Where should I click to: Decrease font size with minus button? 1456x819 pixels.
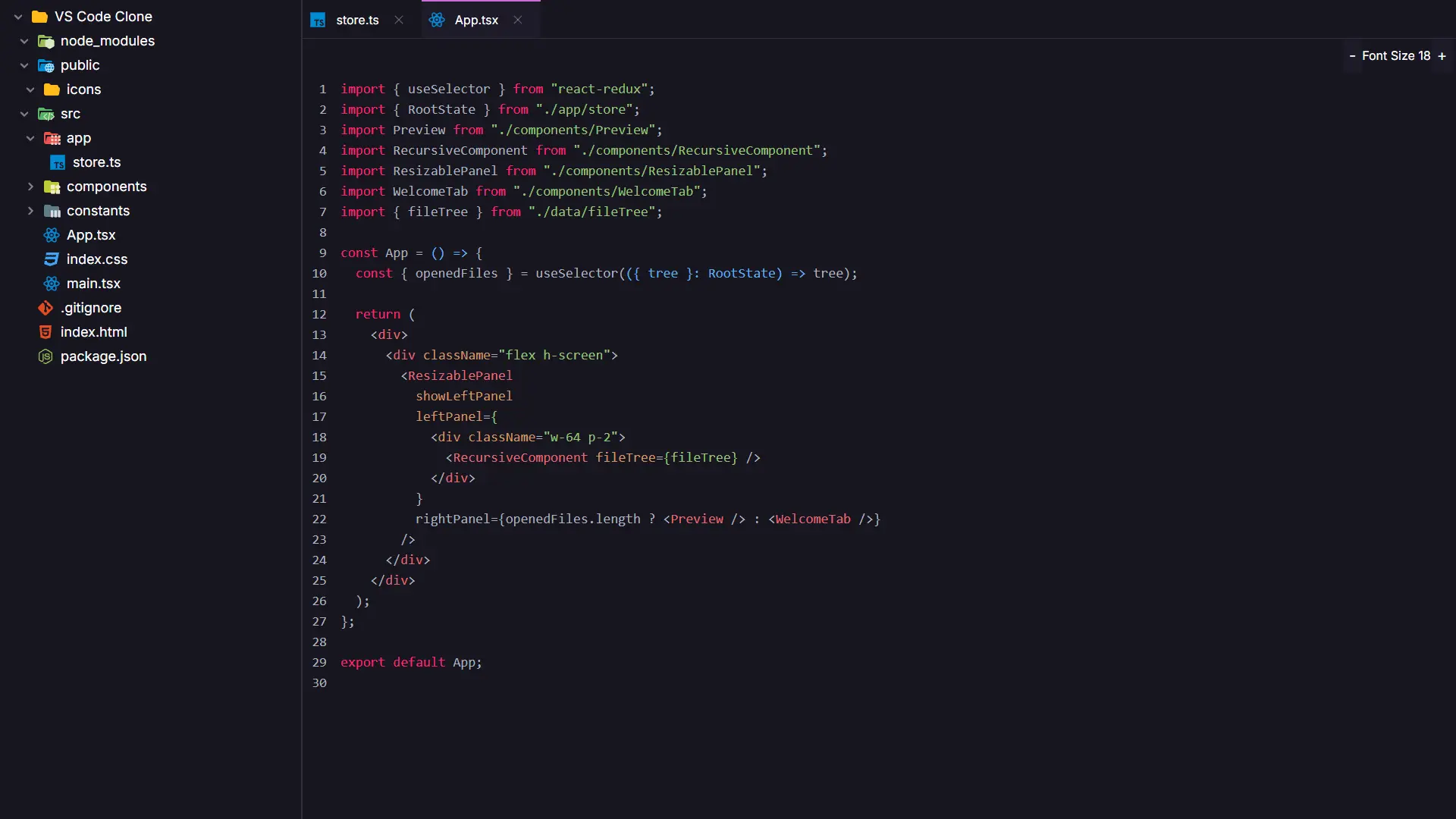1352,56
